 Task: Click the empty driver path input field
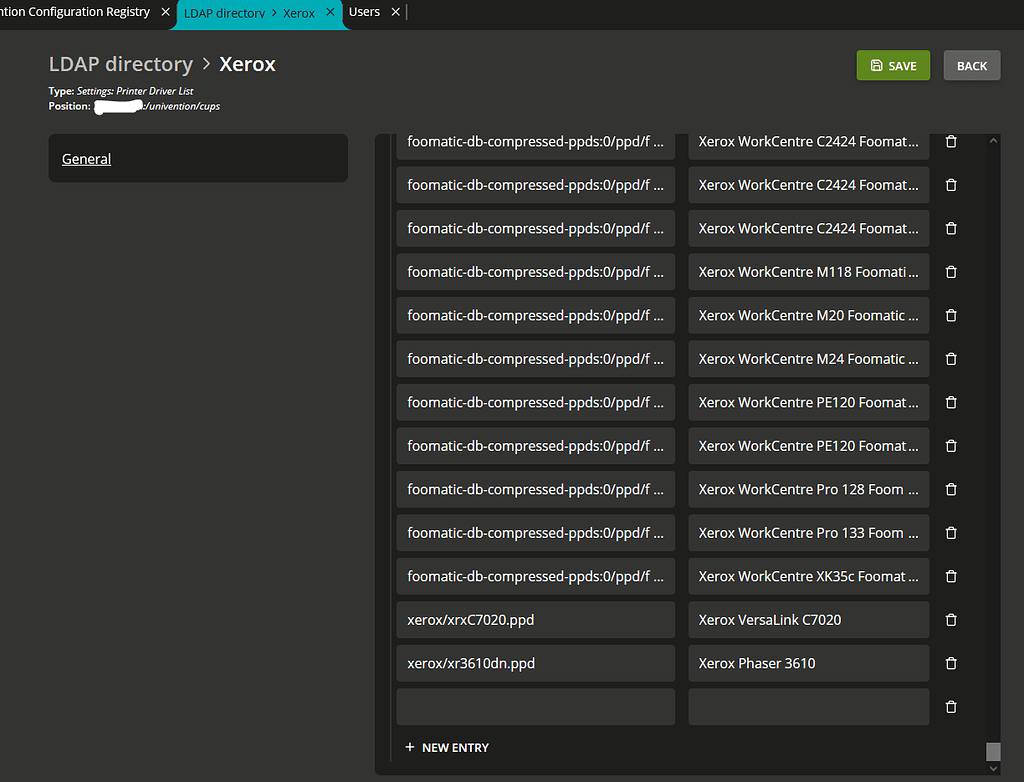tap(535, 707)
